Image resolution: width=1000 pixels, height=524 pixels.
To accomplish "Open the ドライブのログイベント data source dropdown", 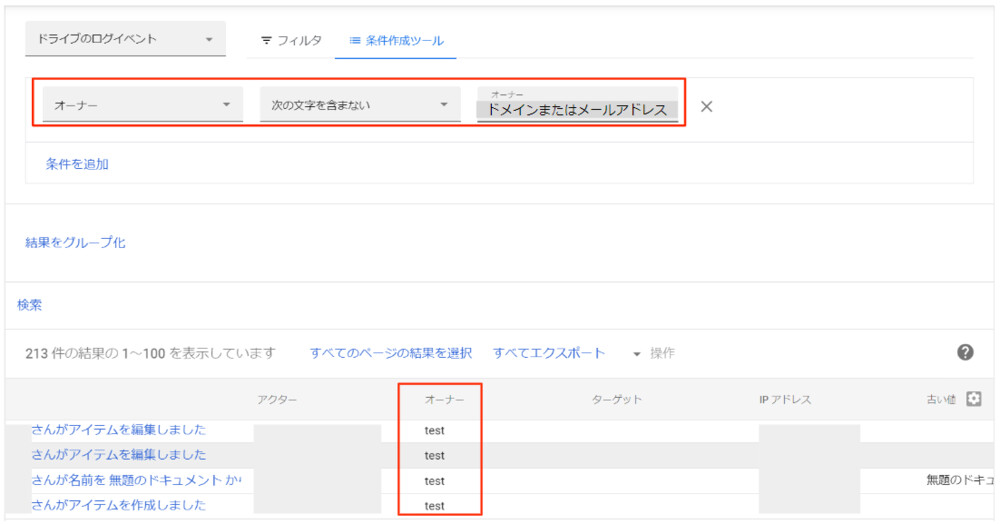I will click(x=125, y=40).
